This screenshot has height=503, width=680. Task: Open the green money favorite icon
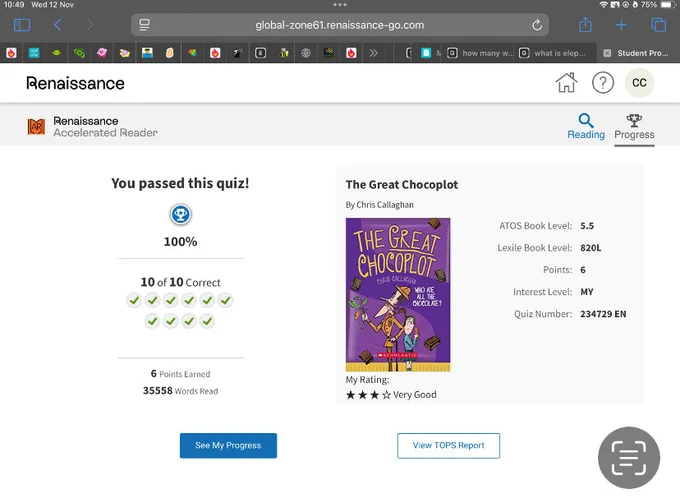pos(79,53)
